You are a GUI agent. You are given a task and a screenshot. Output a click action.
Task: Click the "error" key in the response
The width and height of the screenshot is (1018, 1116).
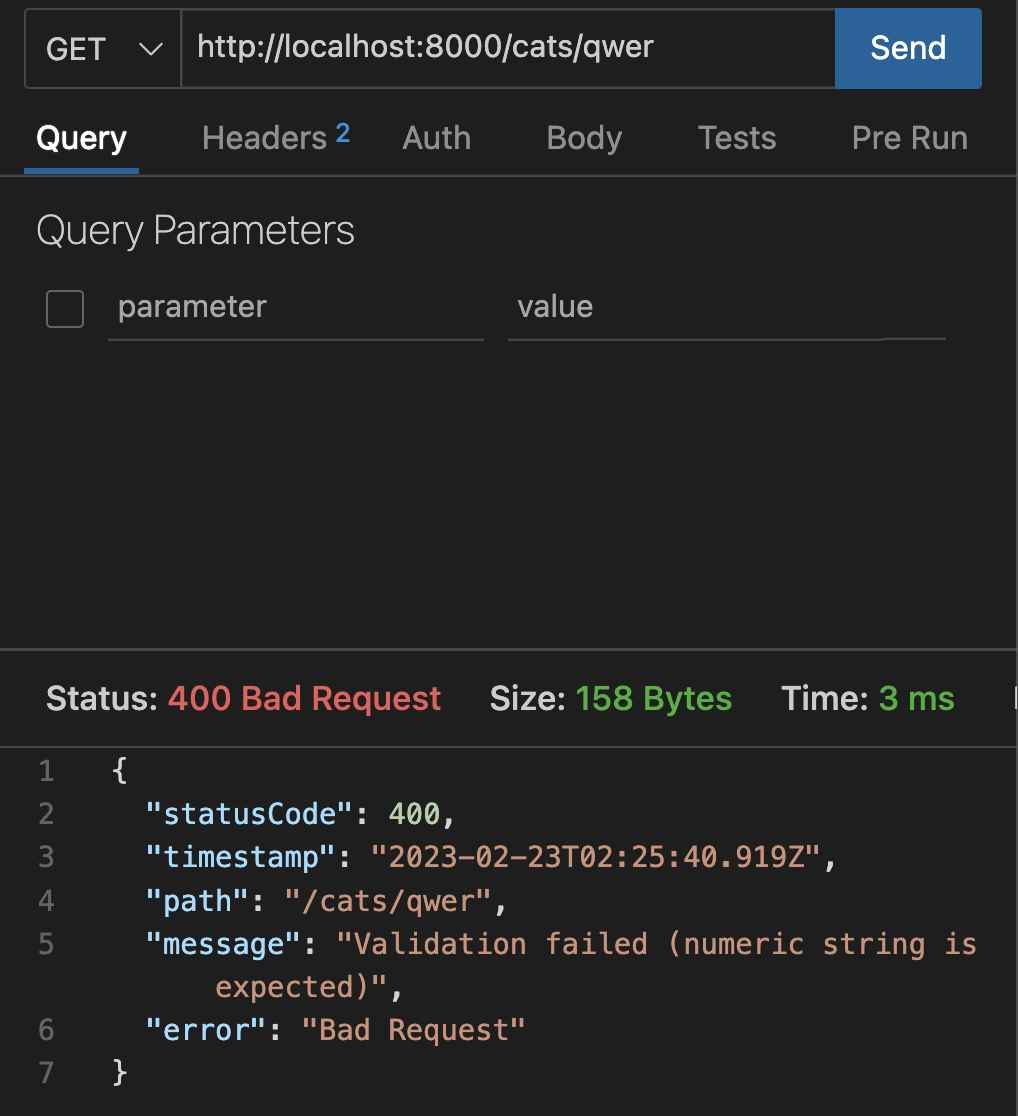coord(206,1030)
